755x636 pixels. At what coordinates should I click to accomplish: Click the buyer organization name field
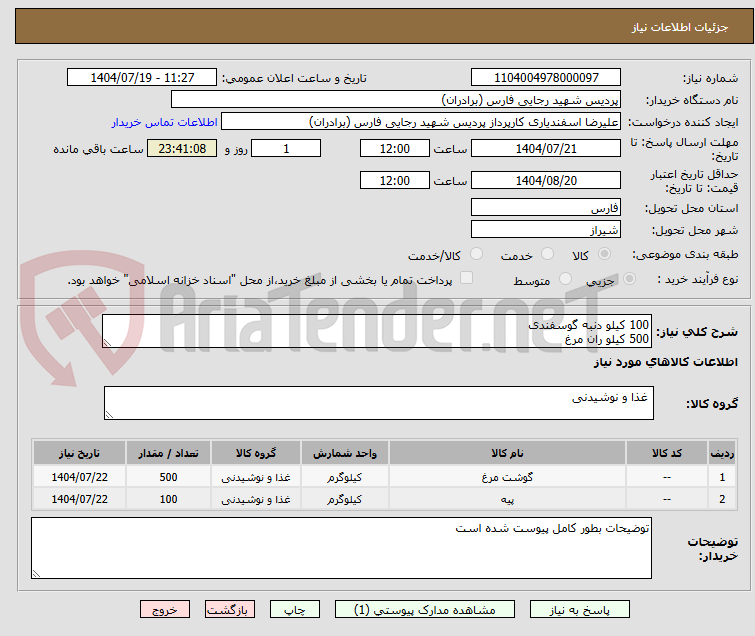click(396, 100)
